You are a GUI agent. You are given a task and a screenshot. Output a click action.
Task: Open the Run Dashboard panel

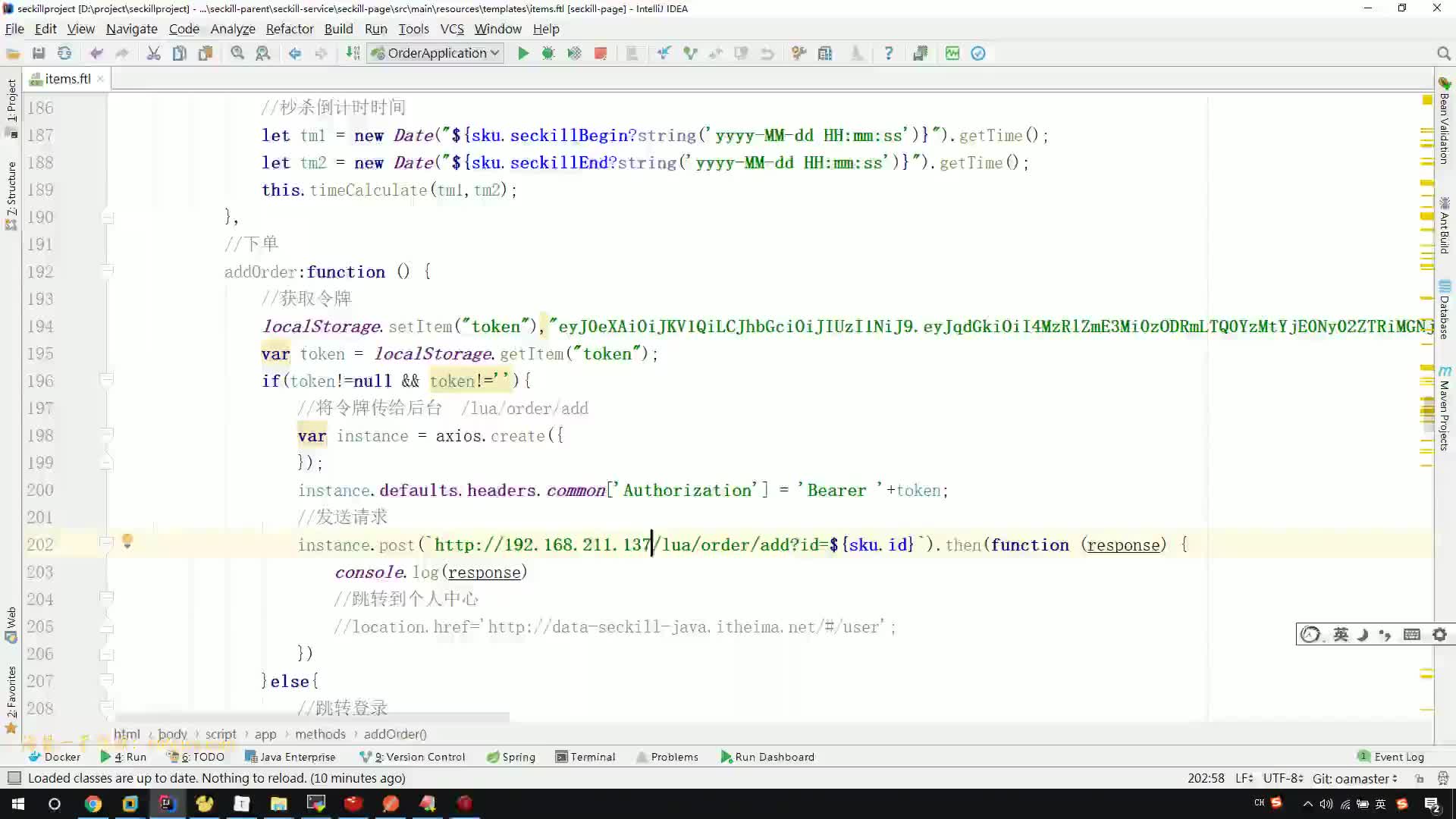(767, 757)
